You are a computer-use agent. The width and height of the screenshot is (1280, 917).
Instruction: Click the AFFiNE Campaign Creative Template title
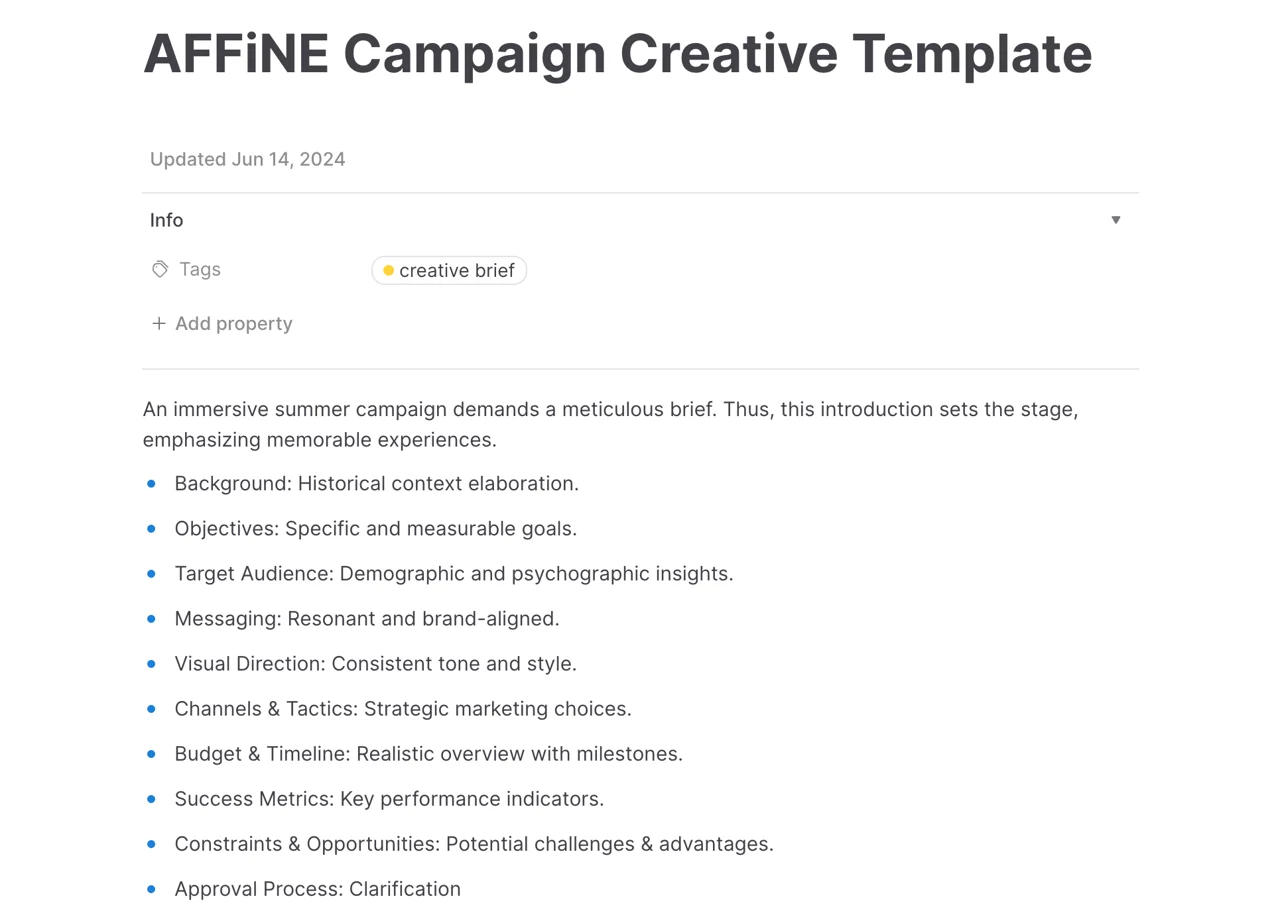pyautogui.click(x=618, y=53)
